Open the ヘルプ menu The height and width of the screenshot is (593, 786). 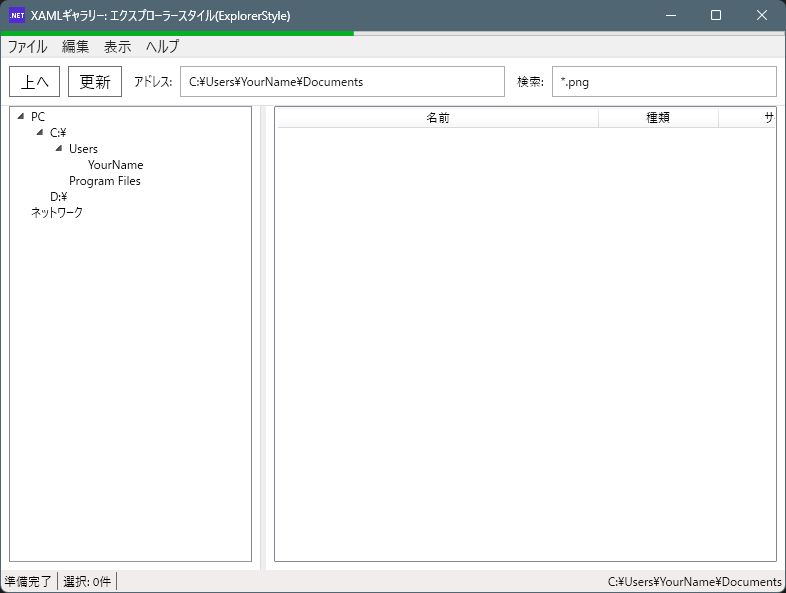[162, 46]
